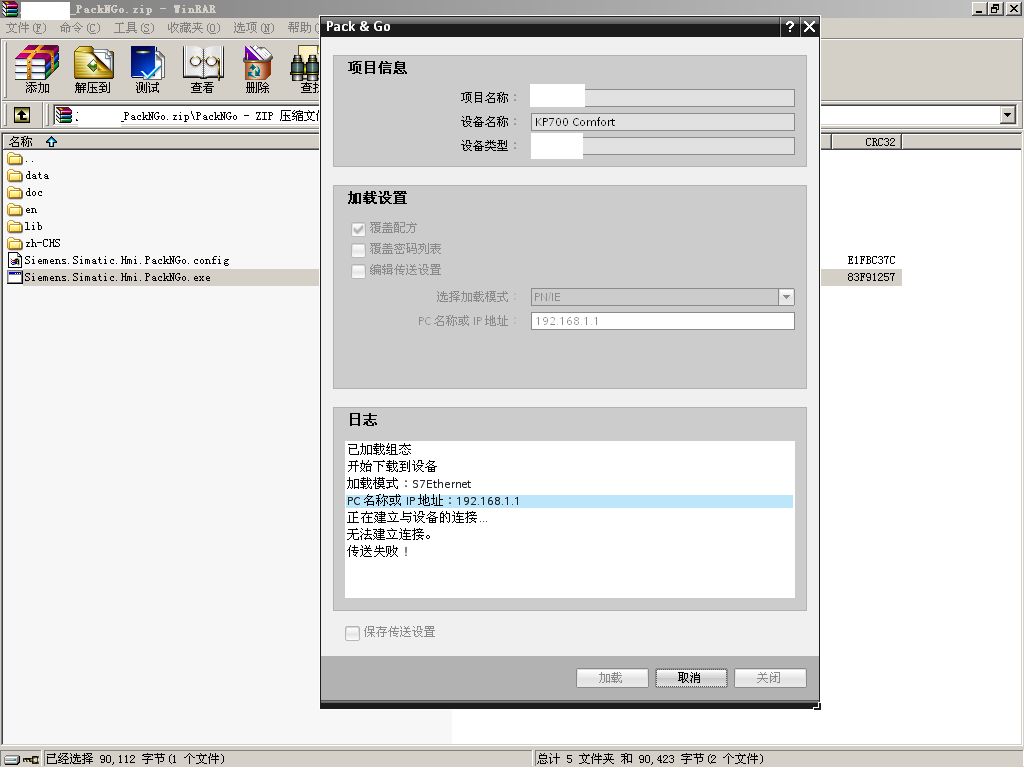Select log line 已加载组态
The height and width of the screenshot is (768, 1024).
click(379, 449)
